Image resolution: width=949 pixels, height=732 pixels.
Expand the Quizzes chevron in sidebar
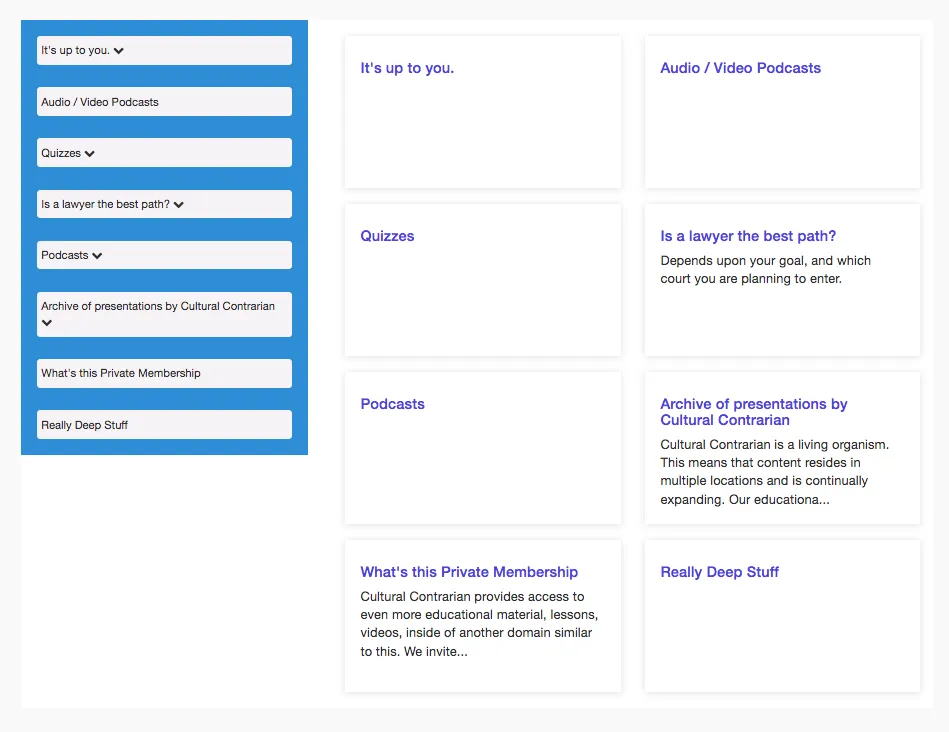click(x=90, y=154)
